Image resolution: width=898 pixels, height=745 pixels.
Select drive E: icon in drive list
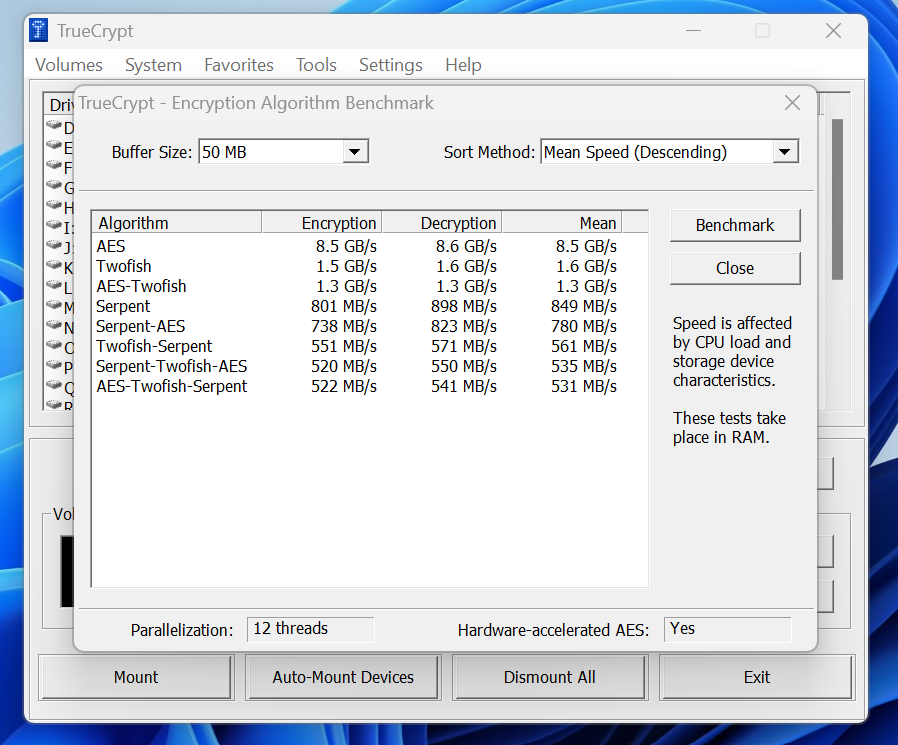tap(54, 145)
